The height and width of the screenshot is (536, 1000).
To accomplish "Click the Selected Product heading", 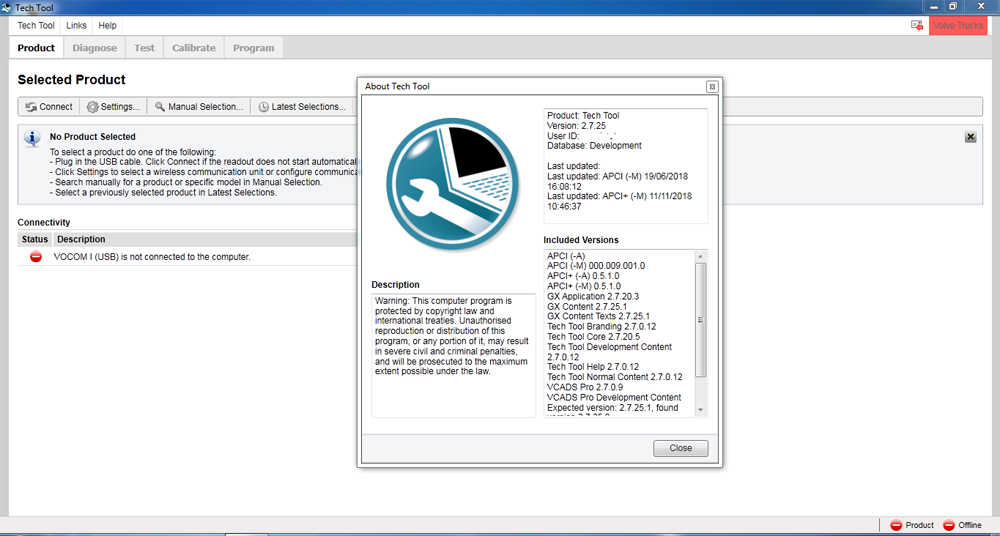I will pos(71,80).
